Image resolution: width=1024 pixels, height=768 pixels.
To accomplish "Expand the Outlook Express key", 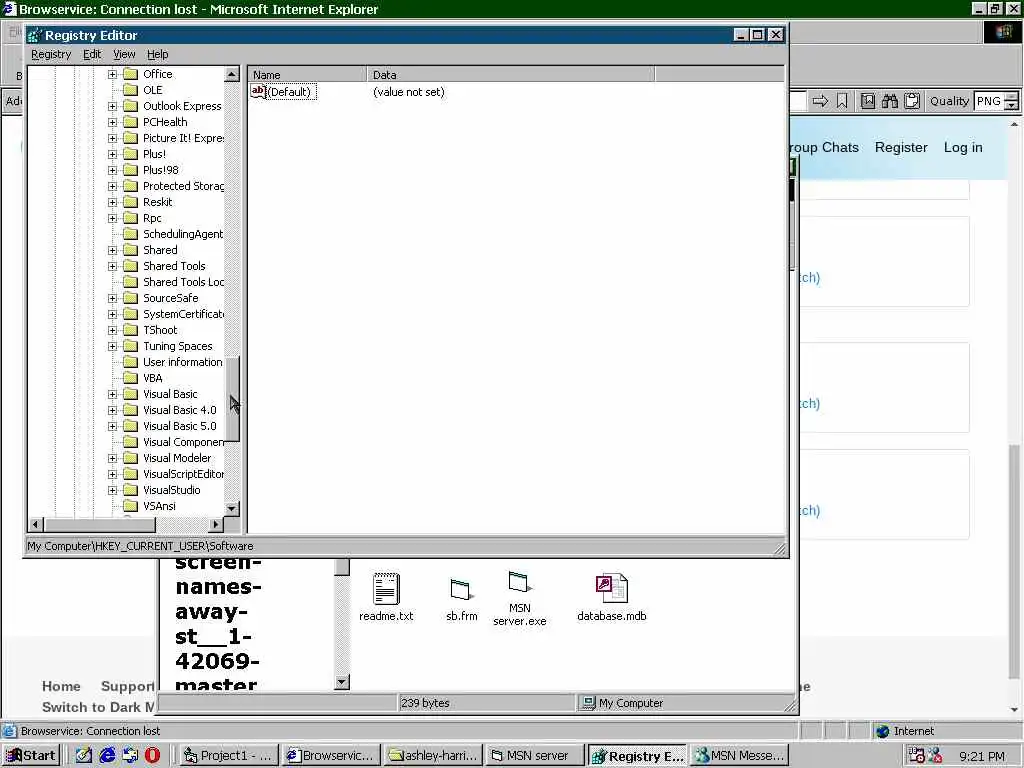I will (112, 106).
